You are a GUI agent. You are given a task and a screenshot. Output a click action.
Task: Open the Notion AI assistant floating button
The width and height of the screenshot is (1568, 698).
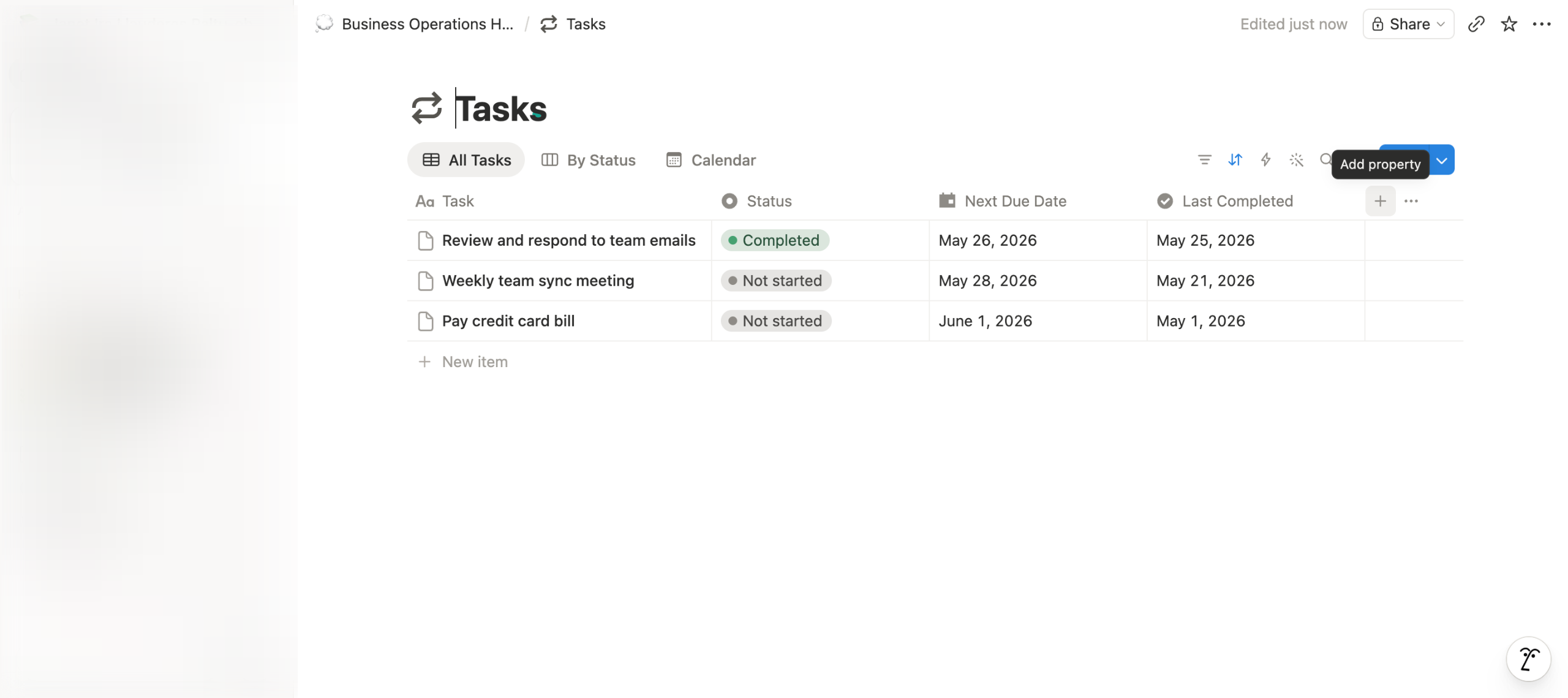coord(1529,659)
